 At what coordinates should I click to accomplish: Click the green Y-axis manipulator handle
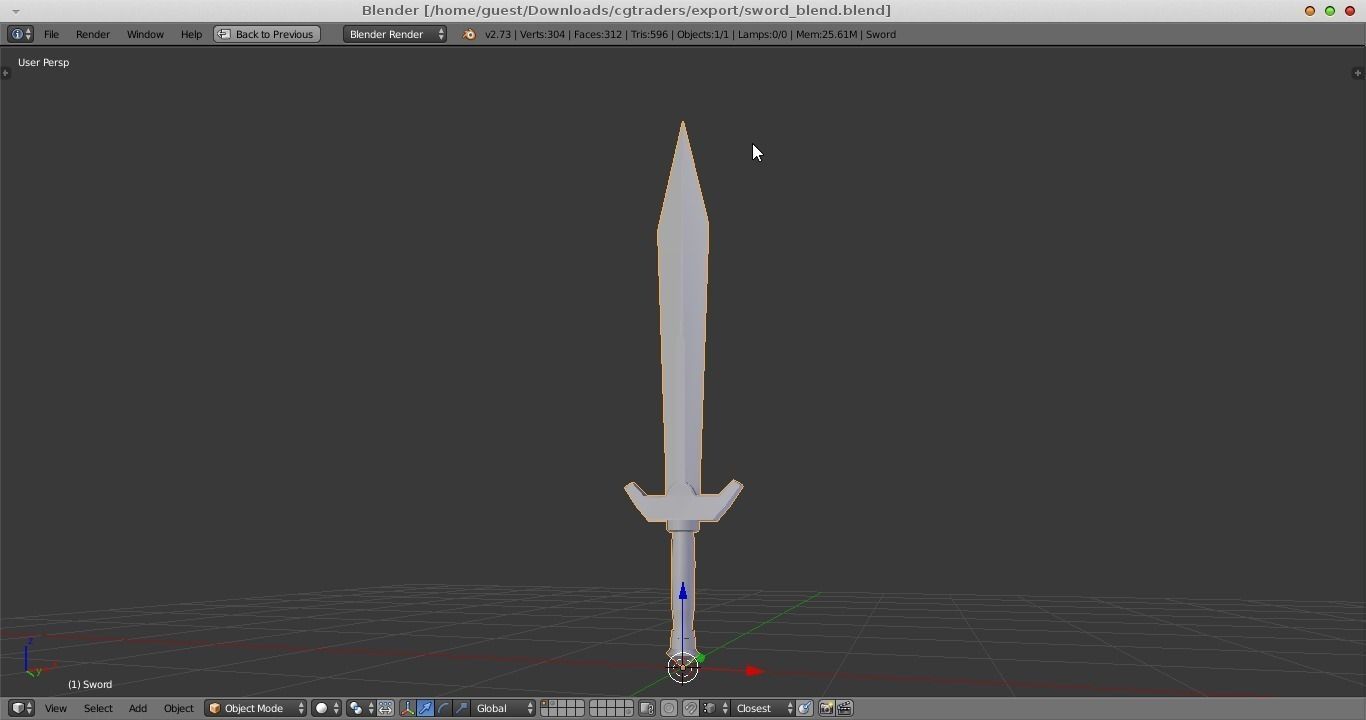point(700,658)
